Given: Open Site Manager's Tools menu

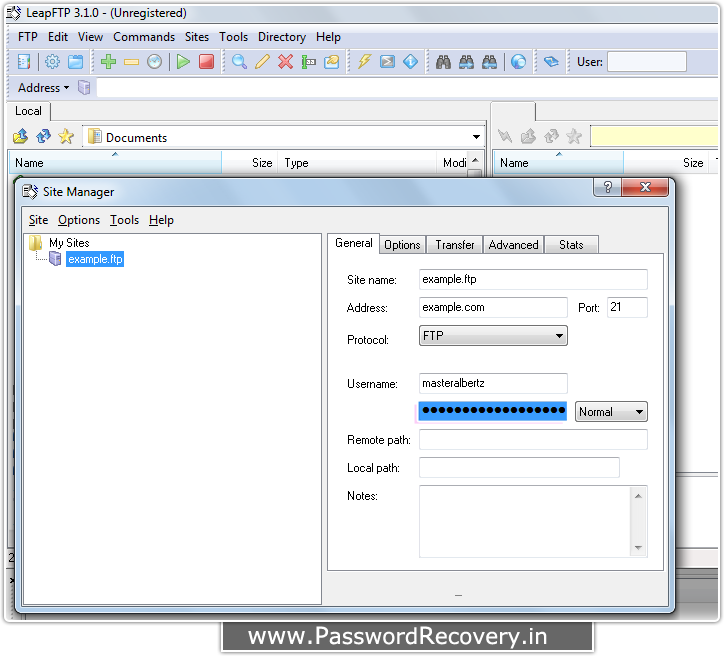Looking at the screenshot, I should (124, 220).
